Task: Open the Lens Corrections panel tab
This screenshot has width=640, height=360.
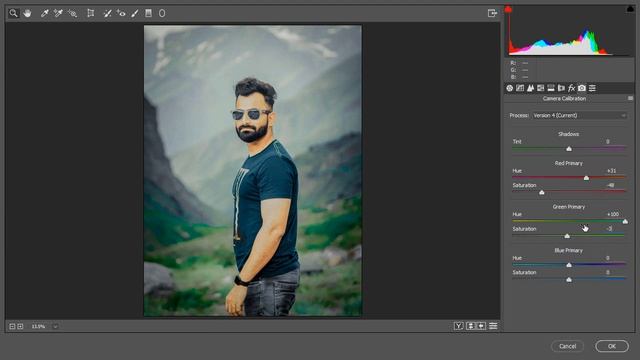Action: [561, 88]
